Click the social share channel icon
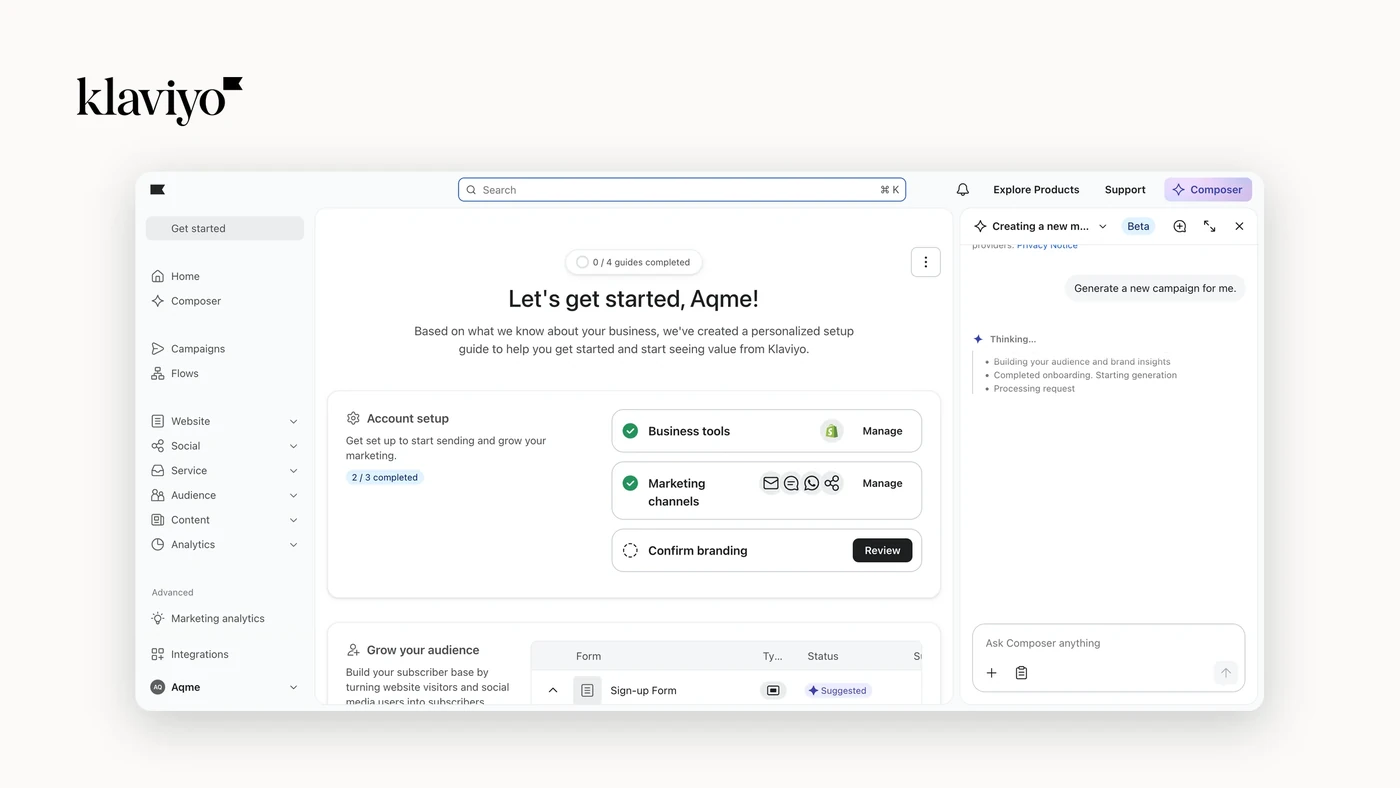Screen dimensions: 1400x788 [x=832, y=483]
